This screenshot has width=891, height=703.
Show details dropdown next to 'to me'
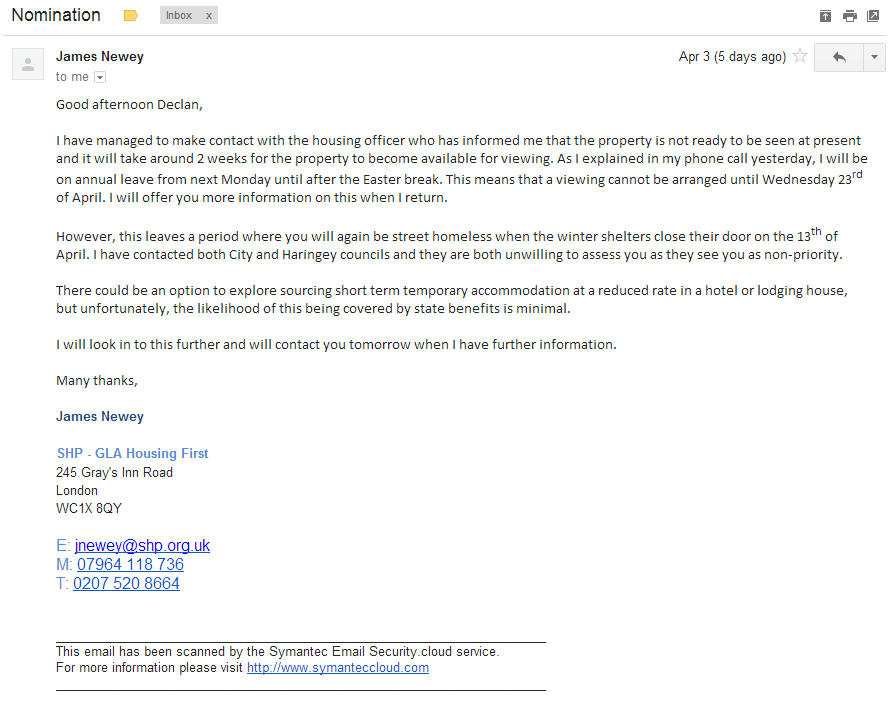coord(100,77)
